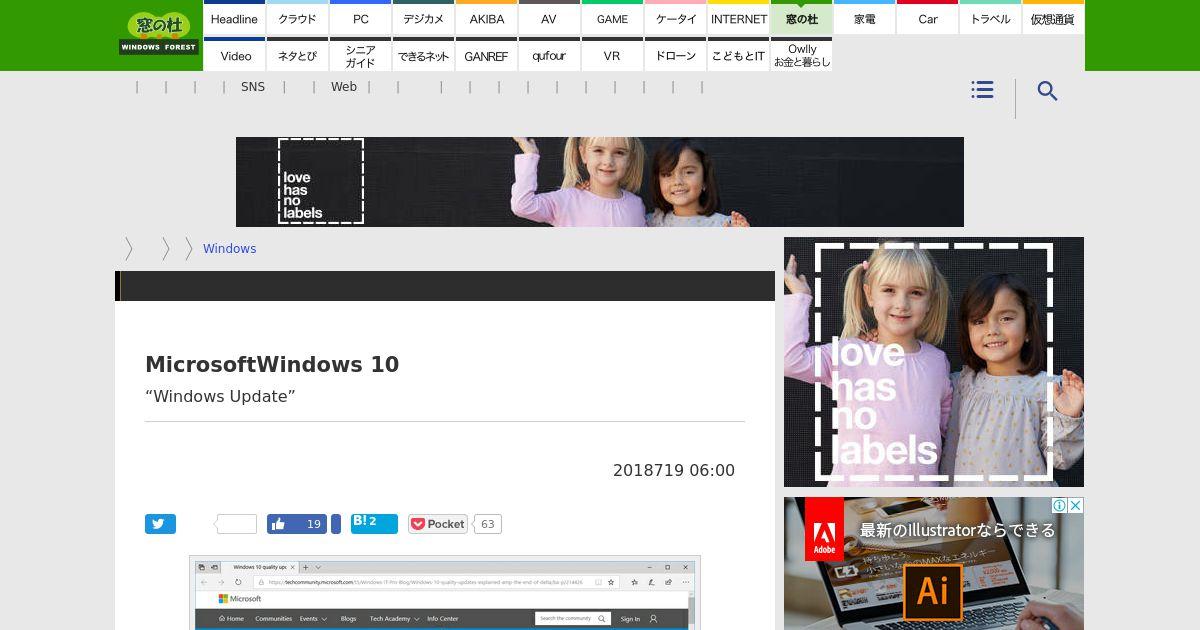The height and width of the screenshot is (630, 1200).
Task: Open the クラウド tab
Action: (x=297, y=18)
